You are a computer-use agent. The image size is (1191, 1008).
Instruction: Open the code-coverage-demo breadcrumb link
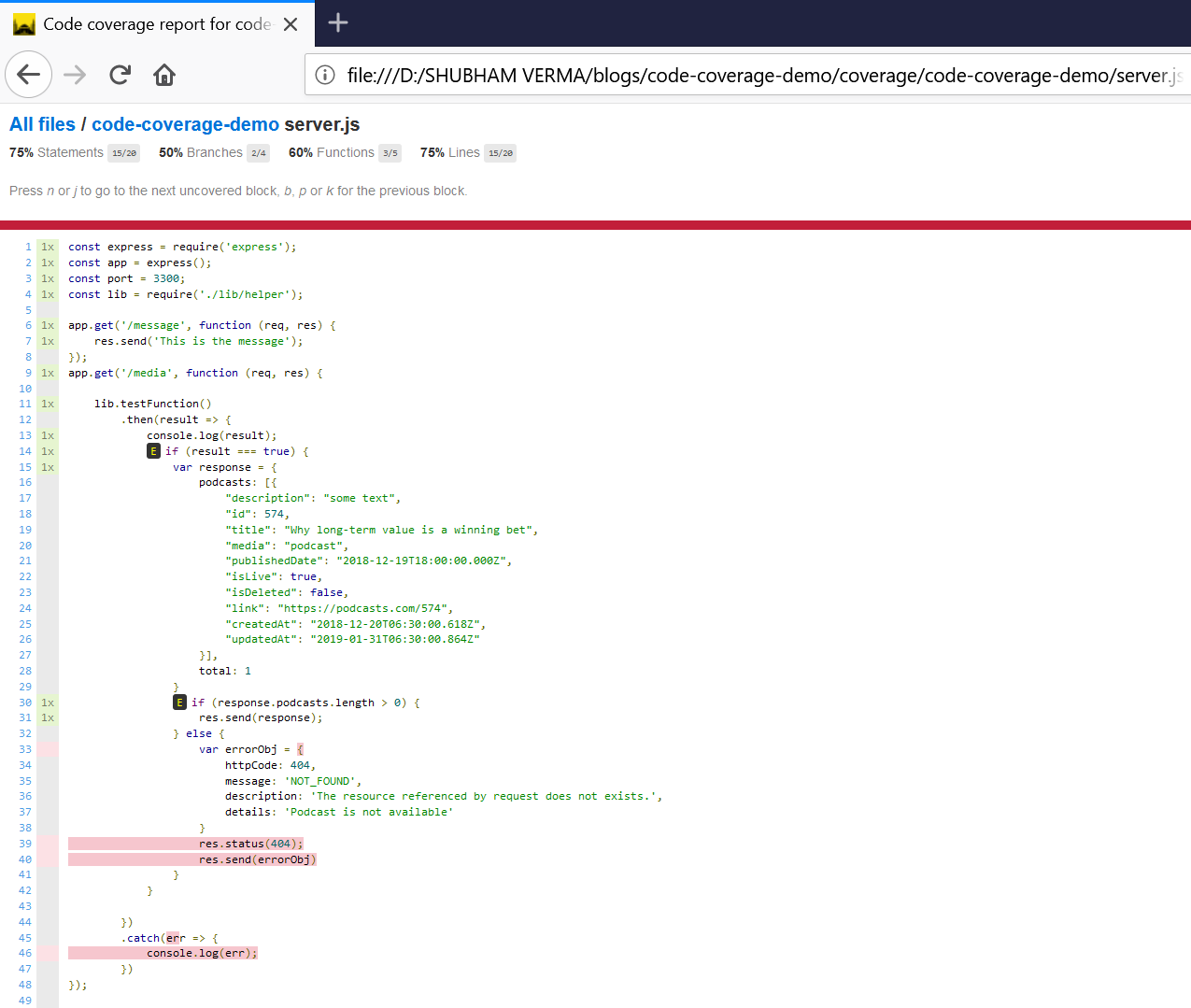coord(185,124)
